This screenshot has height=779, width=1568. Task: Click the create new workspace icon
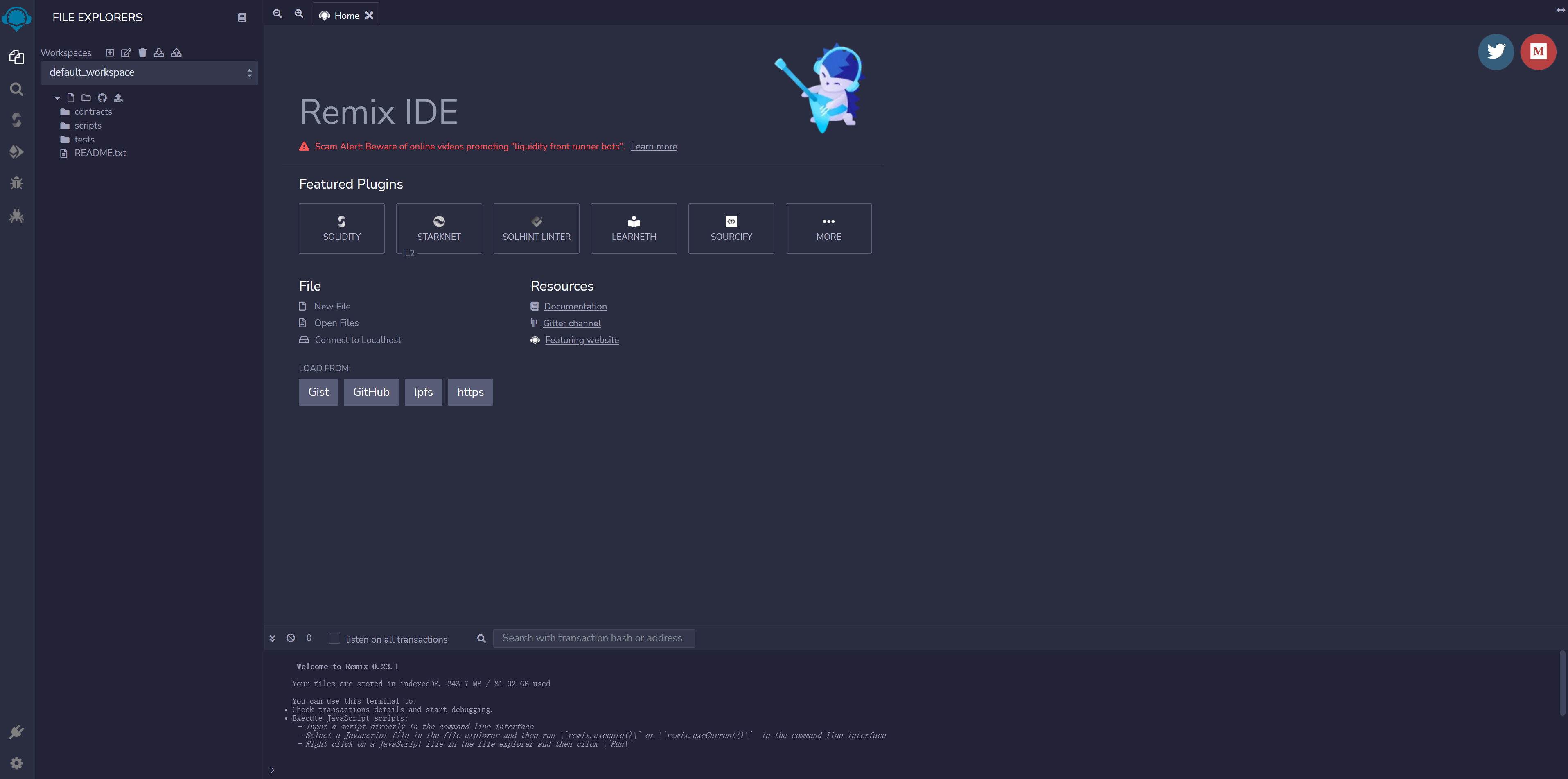110,53
